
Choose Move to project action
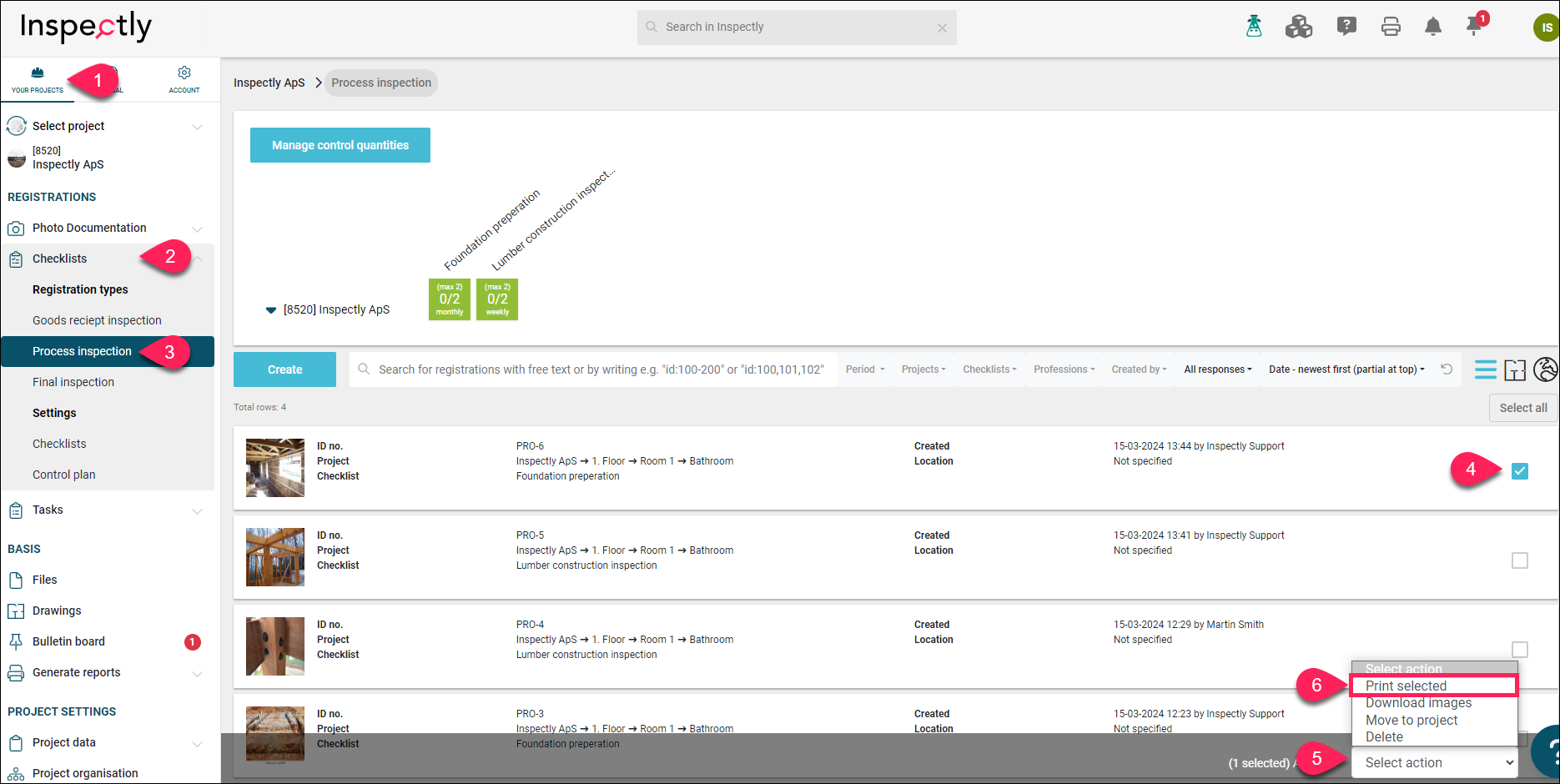point(1433,720)
